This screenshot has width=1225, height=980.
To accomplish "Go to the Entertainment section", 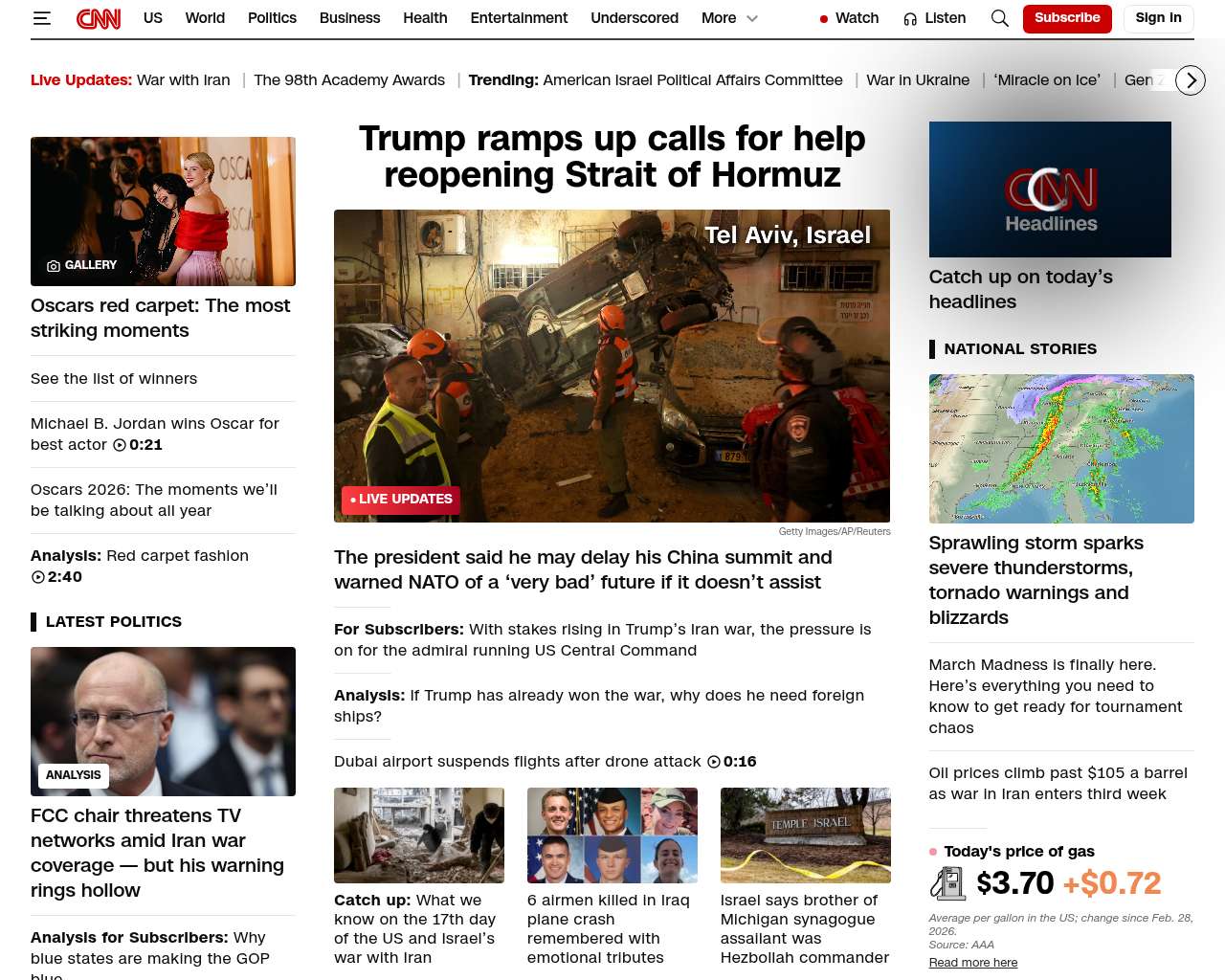I will (x=519, y=18).
